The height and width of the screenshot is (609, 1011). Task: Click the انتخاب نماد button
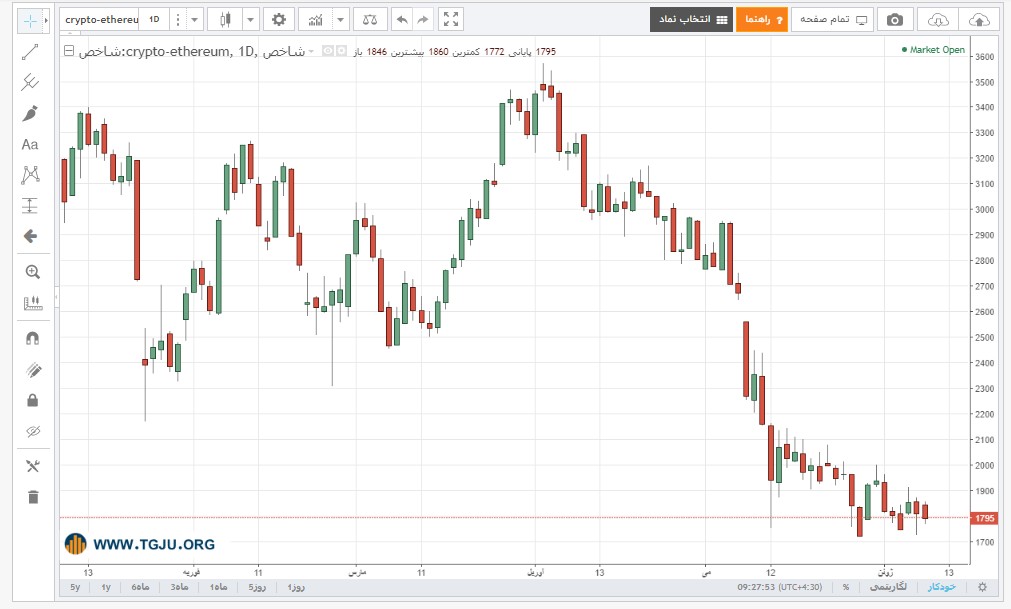click(691, 20)
